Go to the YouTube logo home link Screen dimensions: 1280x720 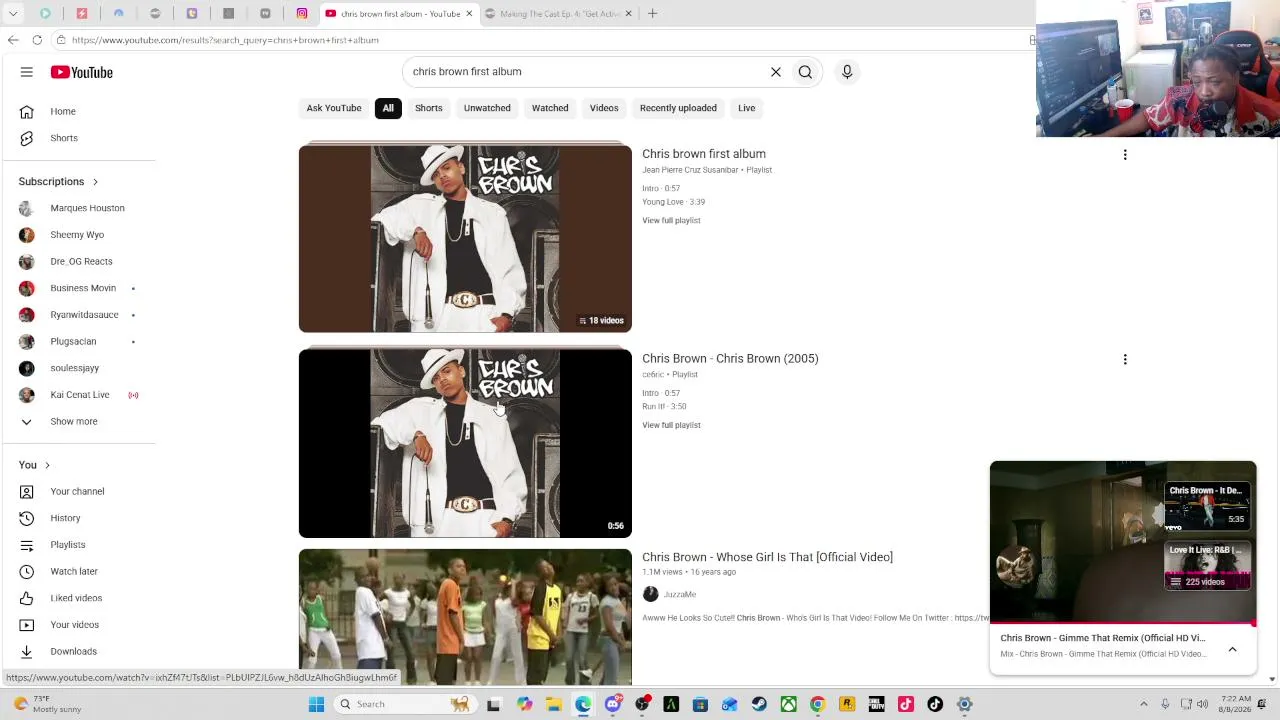point(82,72)
